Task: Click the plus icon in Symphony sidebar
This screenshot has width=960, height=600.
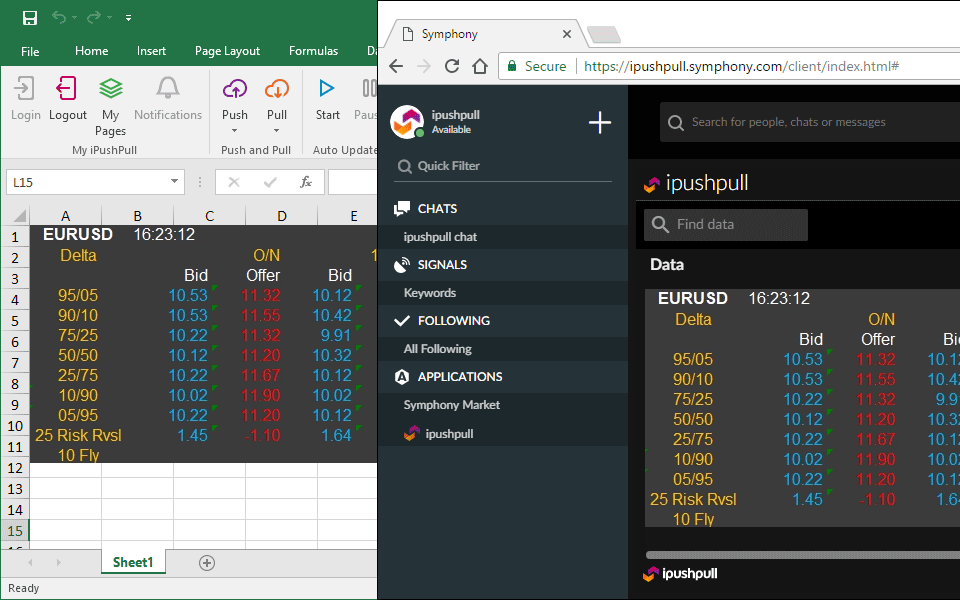Action: (600, 123)
